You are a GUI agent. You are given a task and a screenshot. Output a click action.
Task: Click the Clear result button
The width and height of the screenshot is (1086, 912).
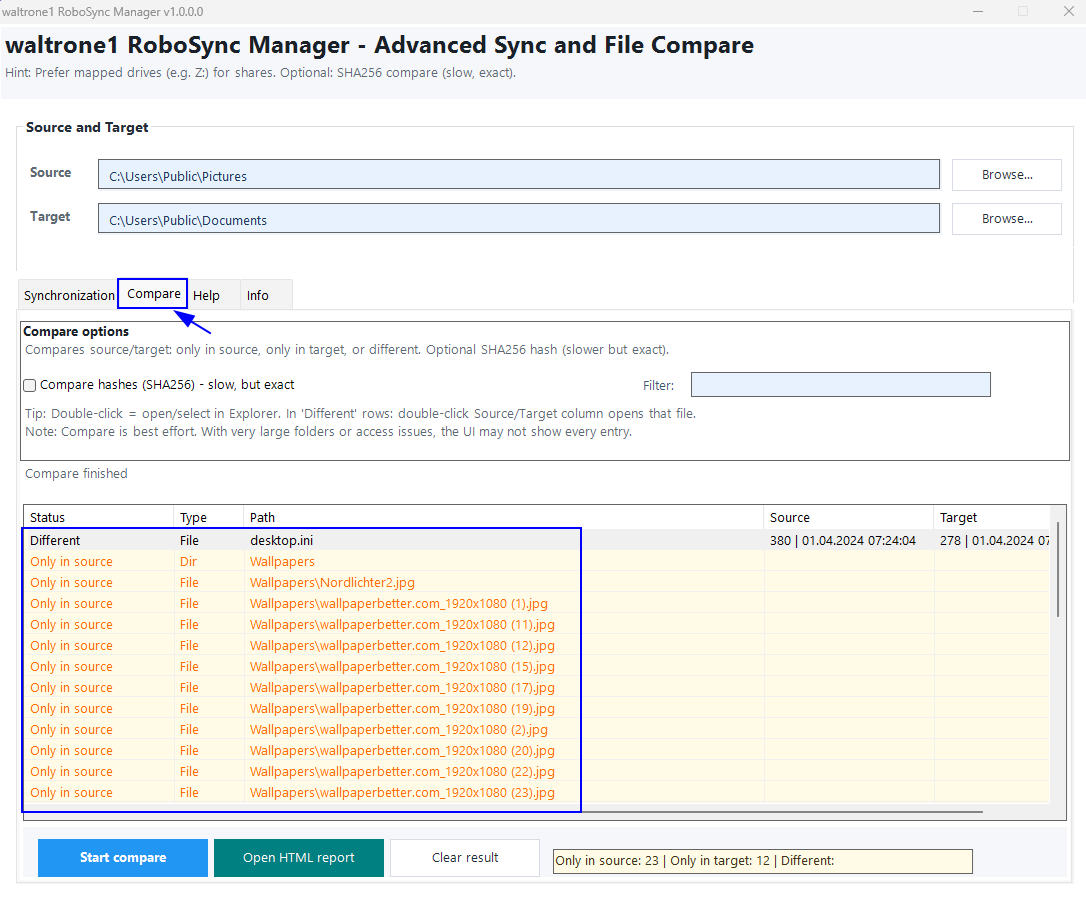click(465, 858)
